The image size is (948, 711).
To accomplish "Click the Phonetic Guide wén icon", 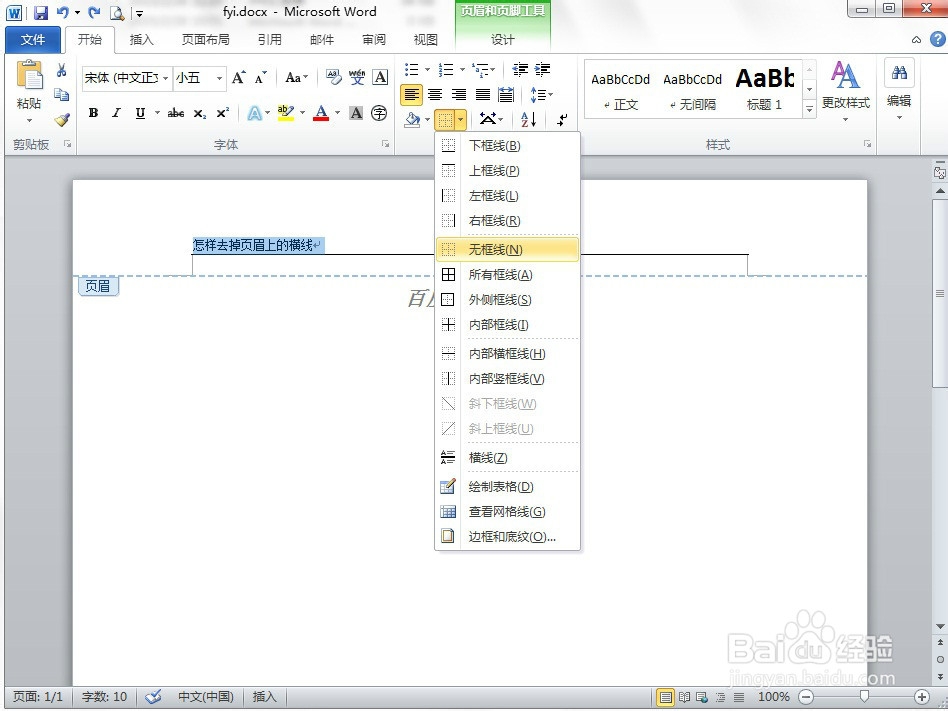I will (x=357, y=77).
